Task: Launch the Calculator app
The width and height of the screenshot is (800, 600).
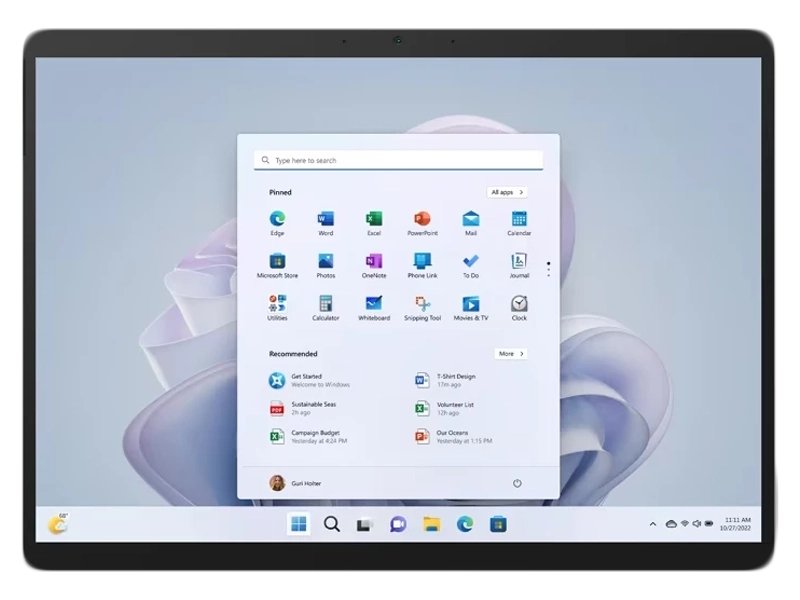Action: [x=326, y=308]
